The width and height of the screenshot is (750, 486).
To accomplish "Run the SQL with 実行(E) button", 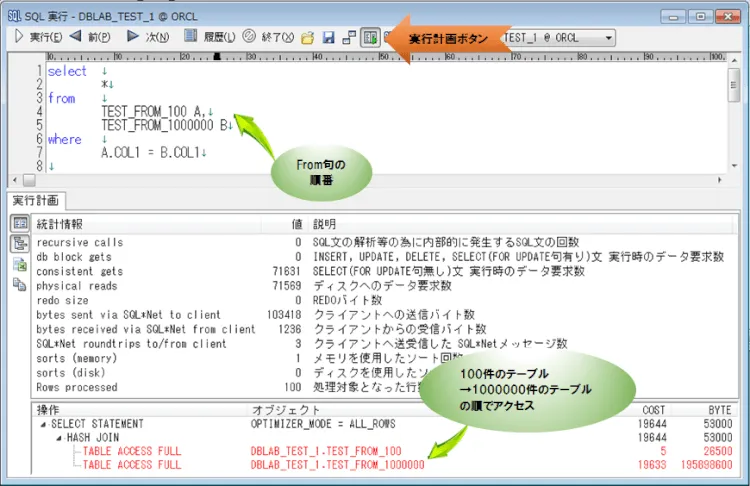I will pyautogui.click(x=38, y=37).
